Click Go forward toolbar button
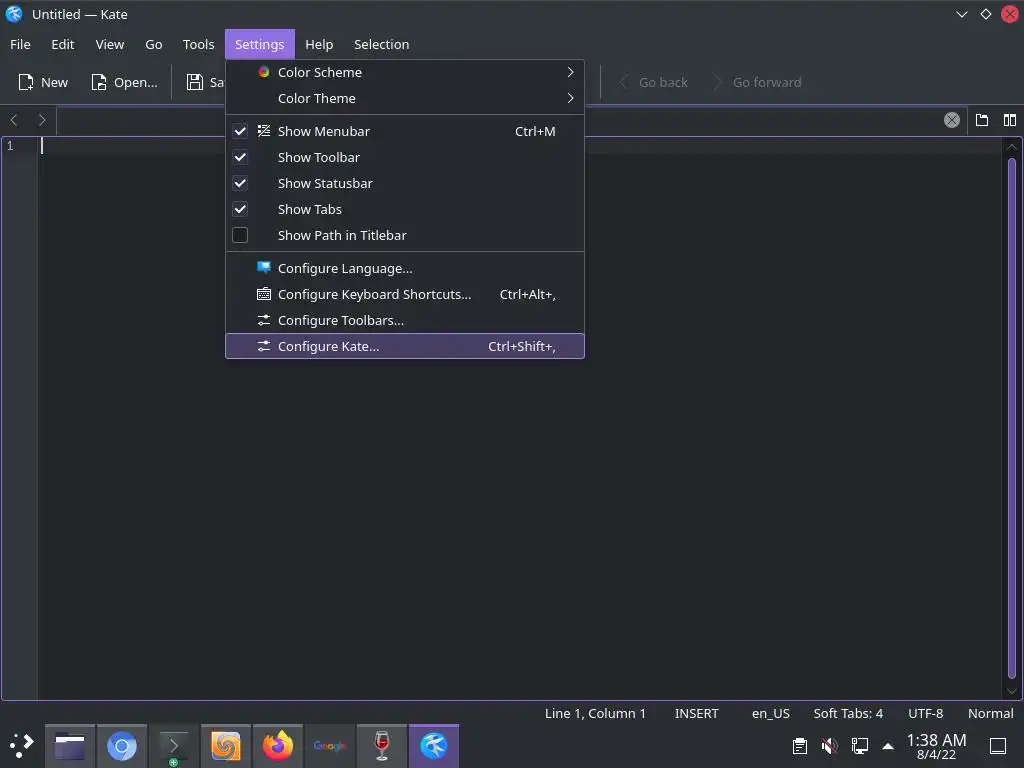The width and height of the screenshot is (1024, 768). tap(758, 82)
